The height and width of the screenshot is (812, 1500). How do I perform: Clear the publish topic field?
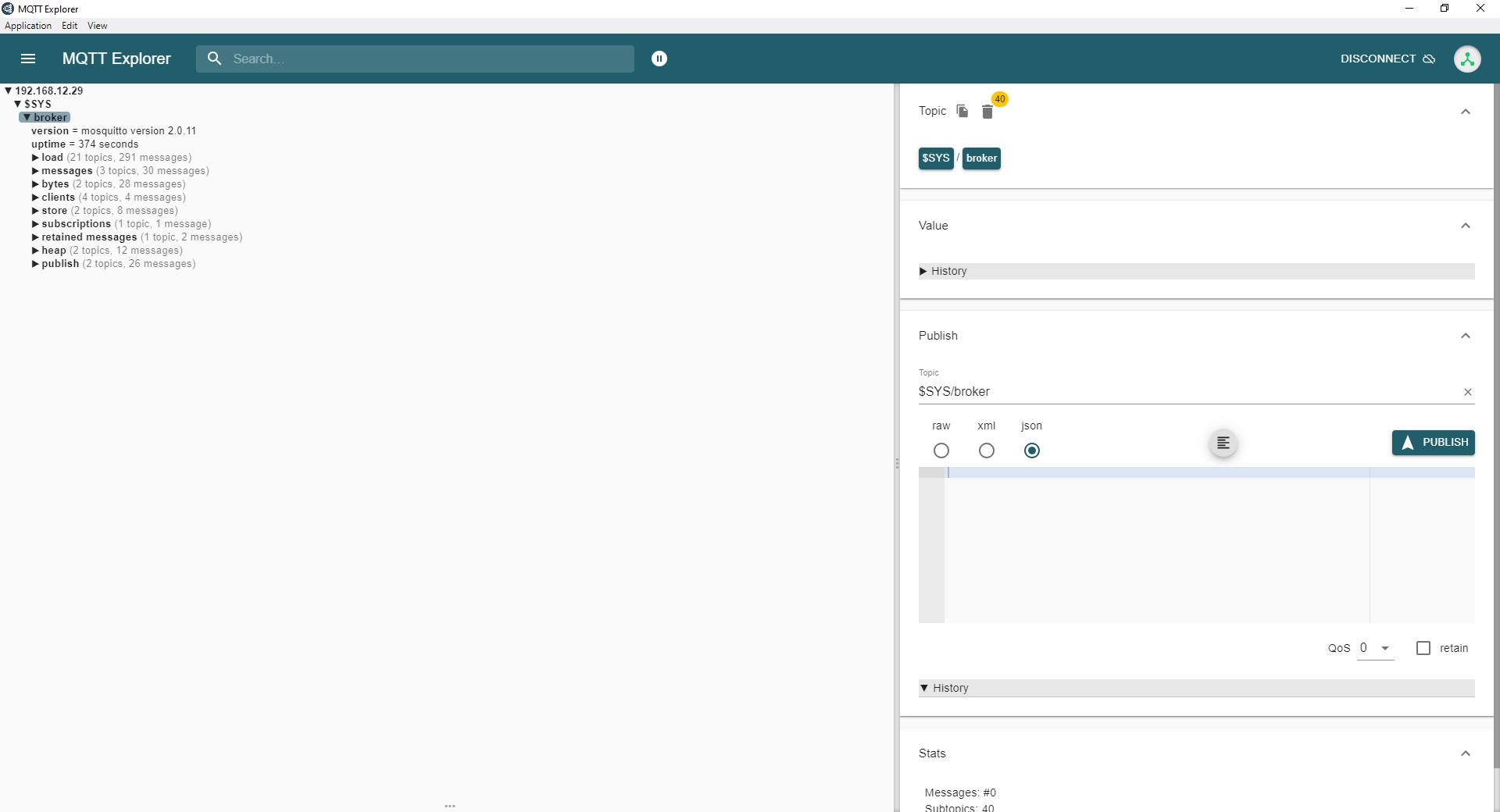(1468, 392)
